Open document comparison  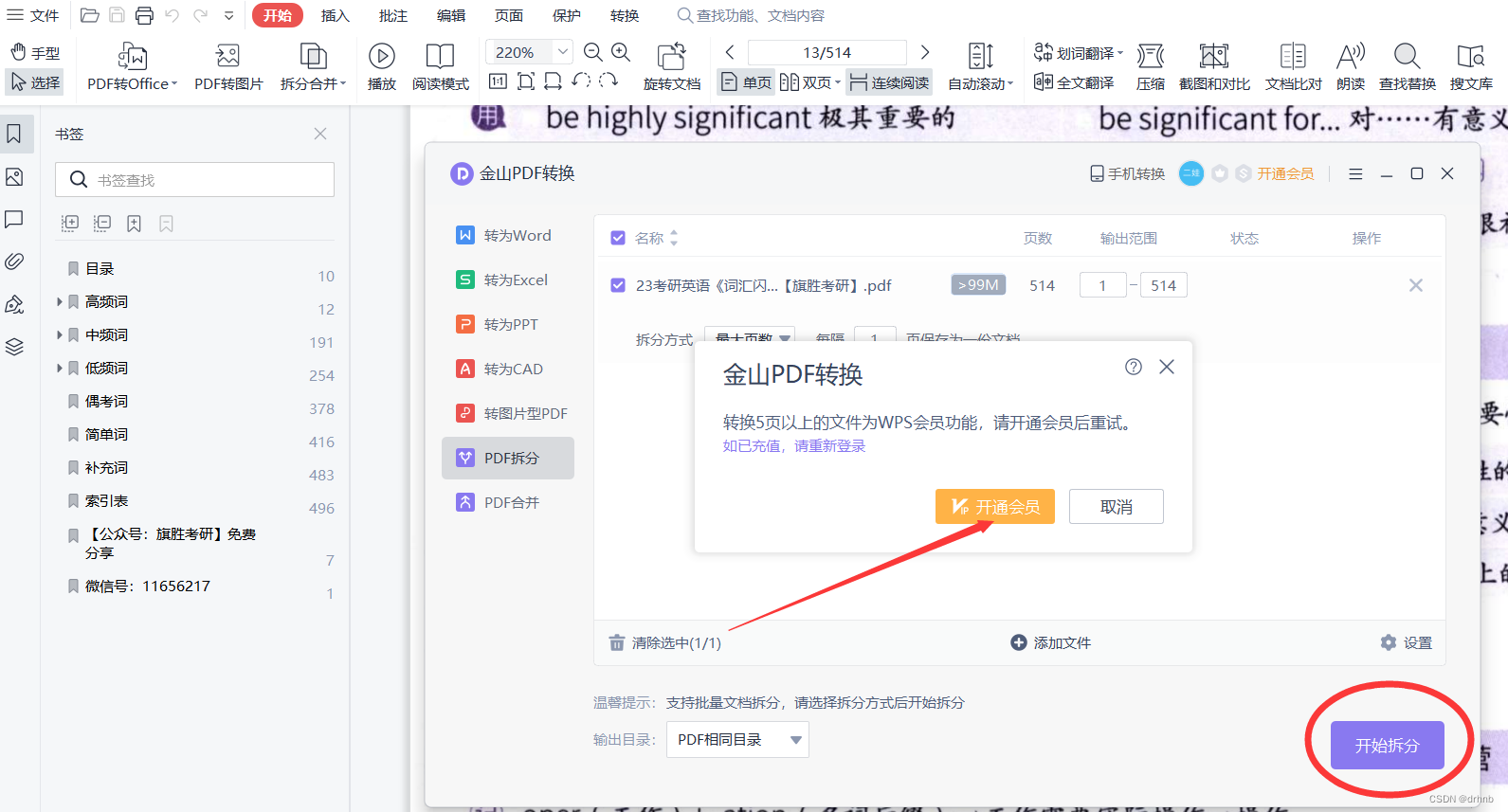pyautogui.click(x=1293, y=67)
